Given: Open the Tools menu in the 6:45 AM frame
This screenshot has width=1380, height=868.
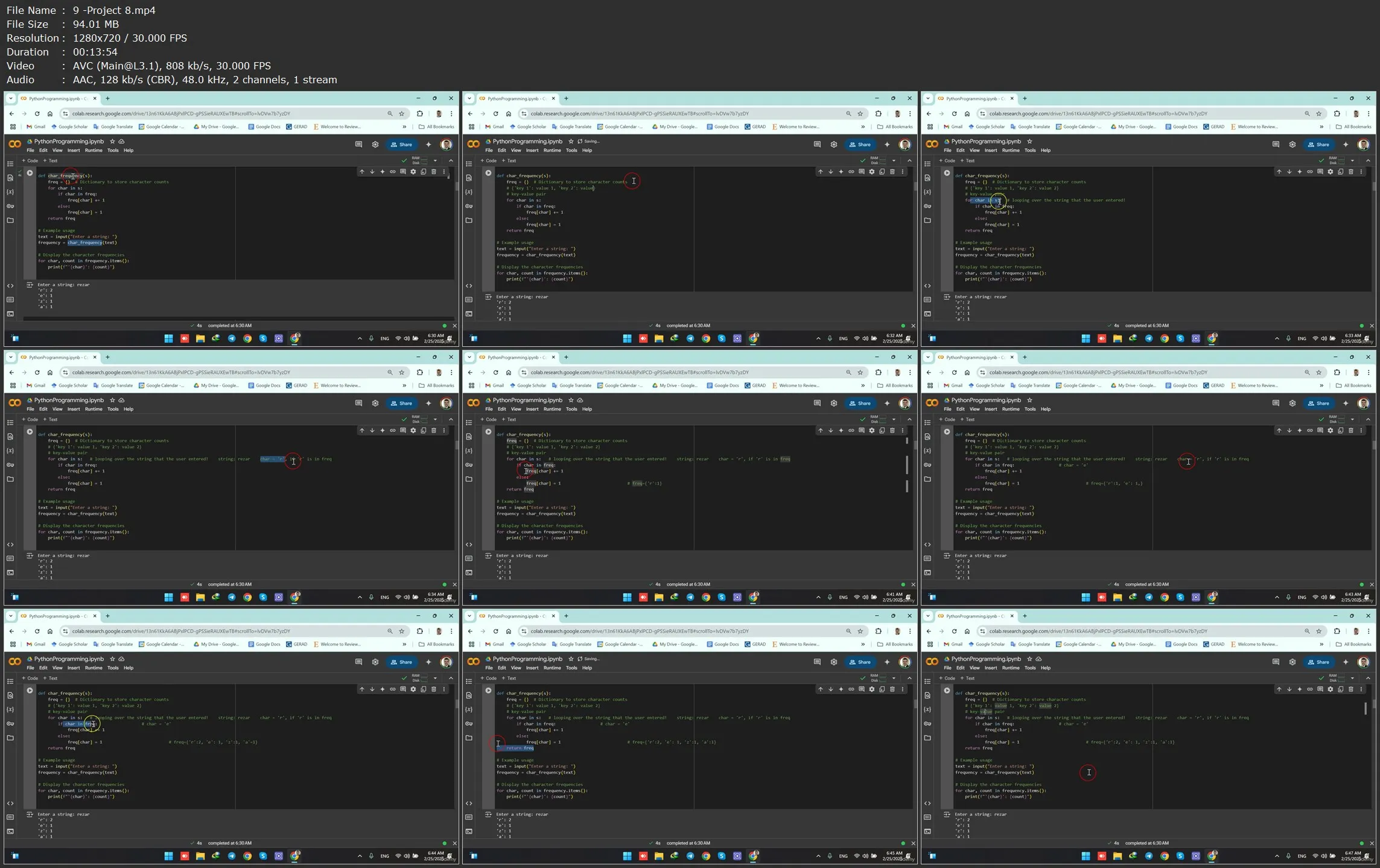Looking at the screenshot, I should pyautogui.click(x=571, y=668).
